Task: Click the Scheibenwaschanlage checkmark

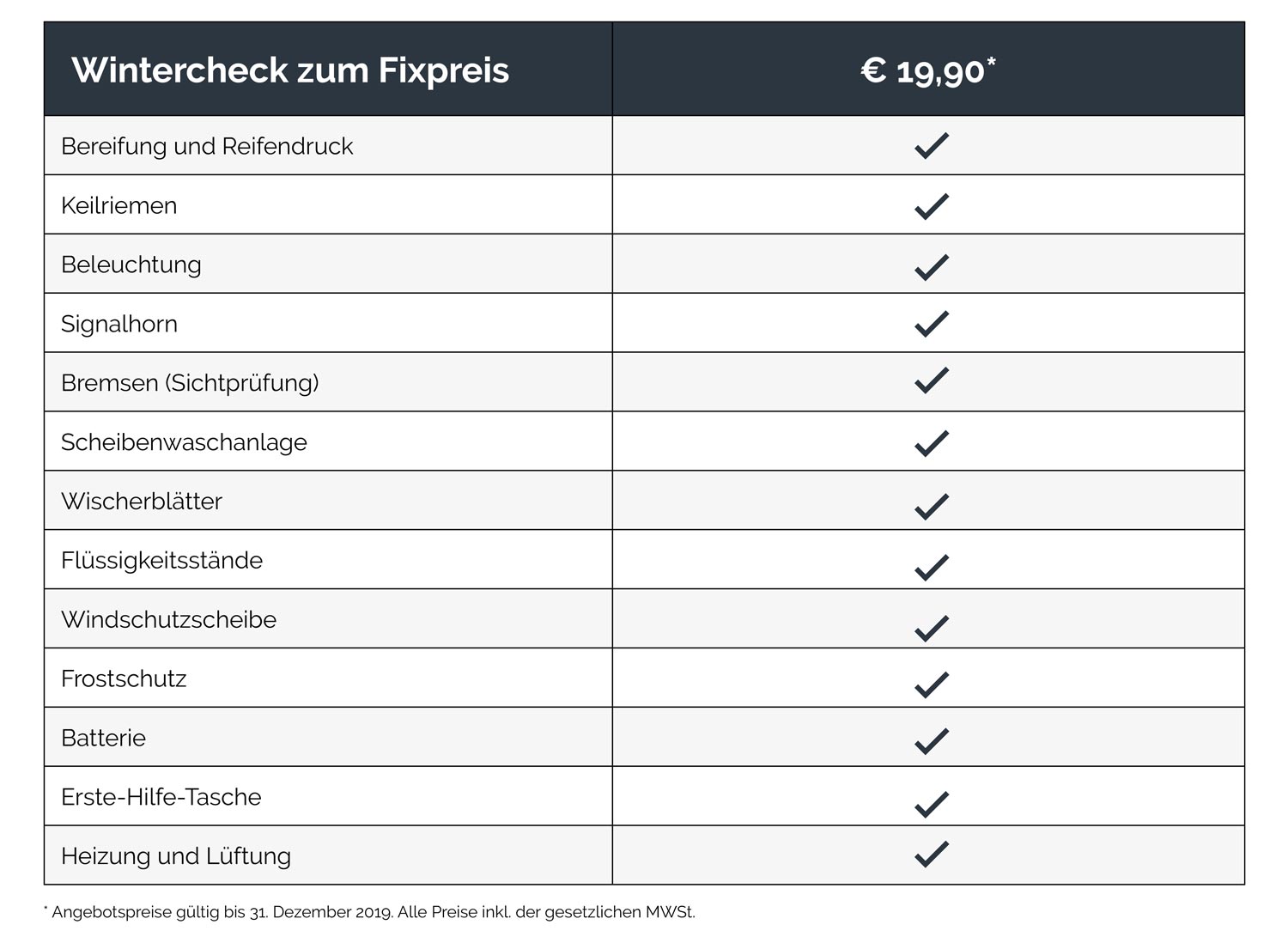Action: tap(931, 442)
